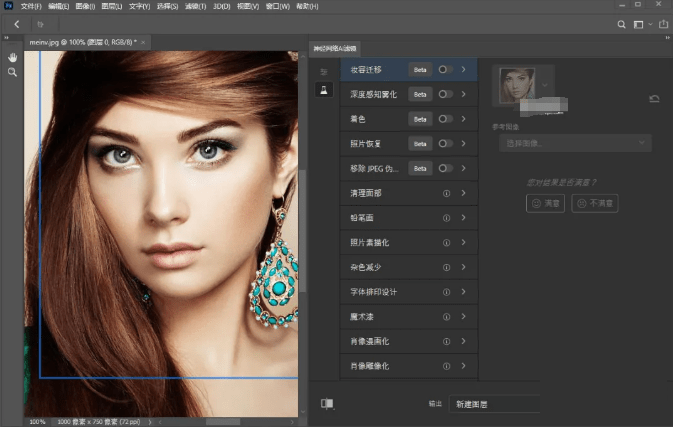
Task: Enable the 深度感知雾化 filter toggle
Action: point(445,94)
